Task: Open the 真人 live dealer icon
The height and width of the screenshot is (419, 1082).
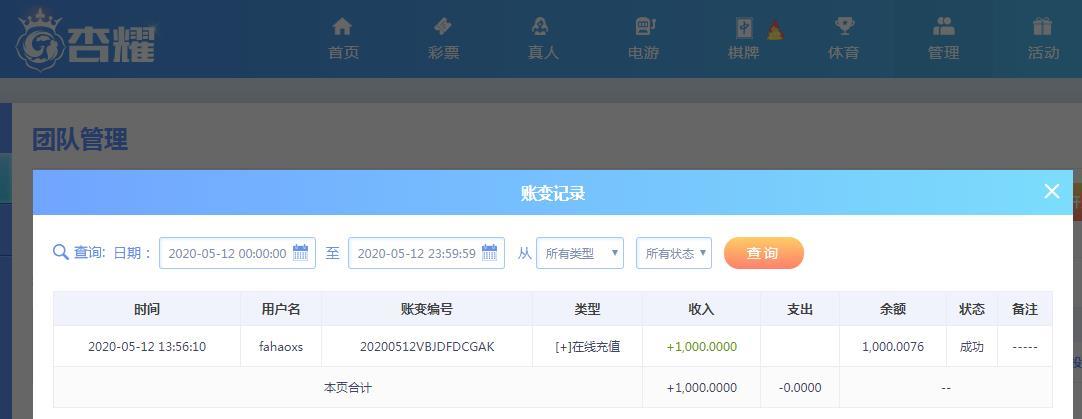Action: point(540,26)
